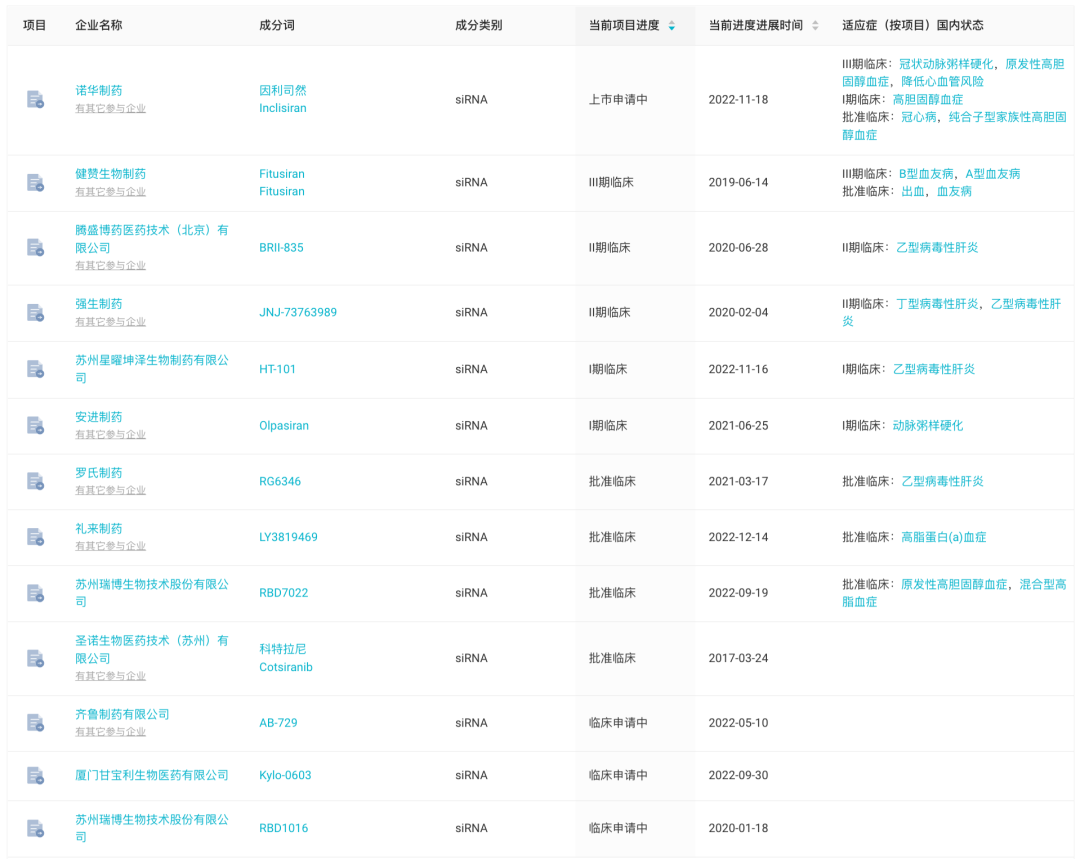The image size is (1080, 859).
Task: Open ingredient link Olpasiran
Action: tap(284, 425)
